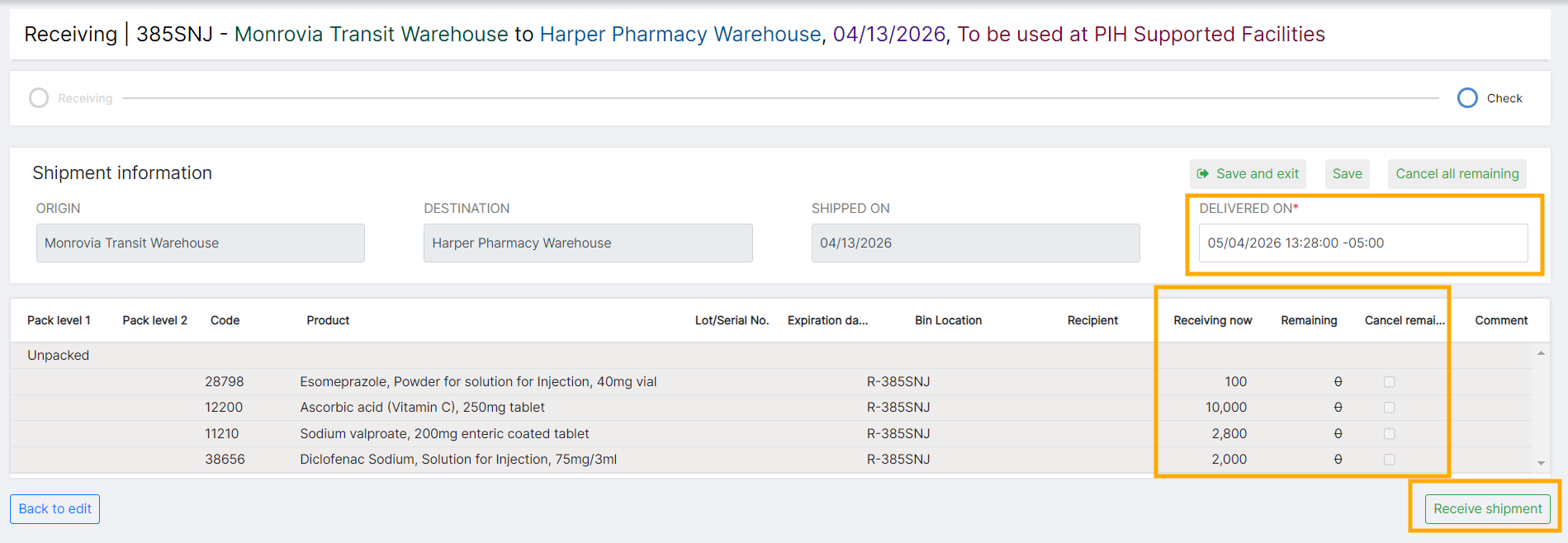Select the Check step circle
The height and width of the screenshot is (543, 1568).
coord(1467,98)
